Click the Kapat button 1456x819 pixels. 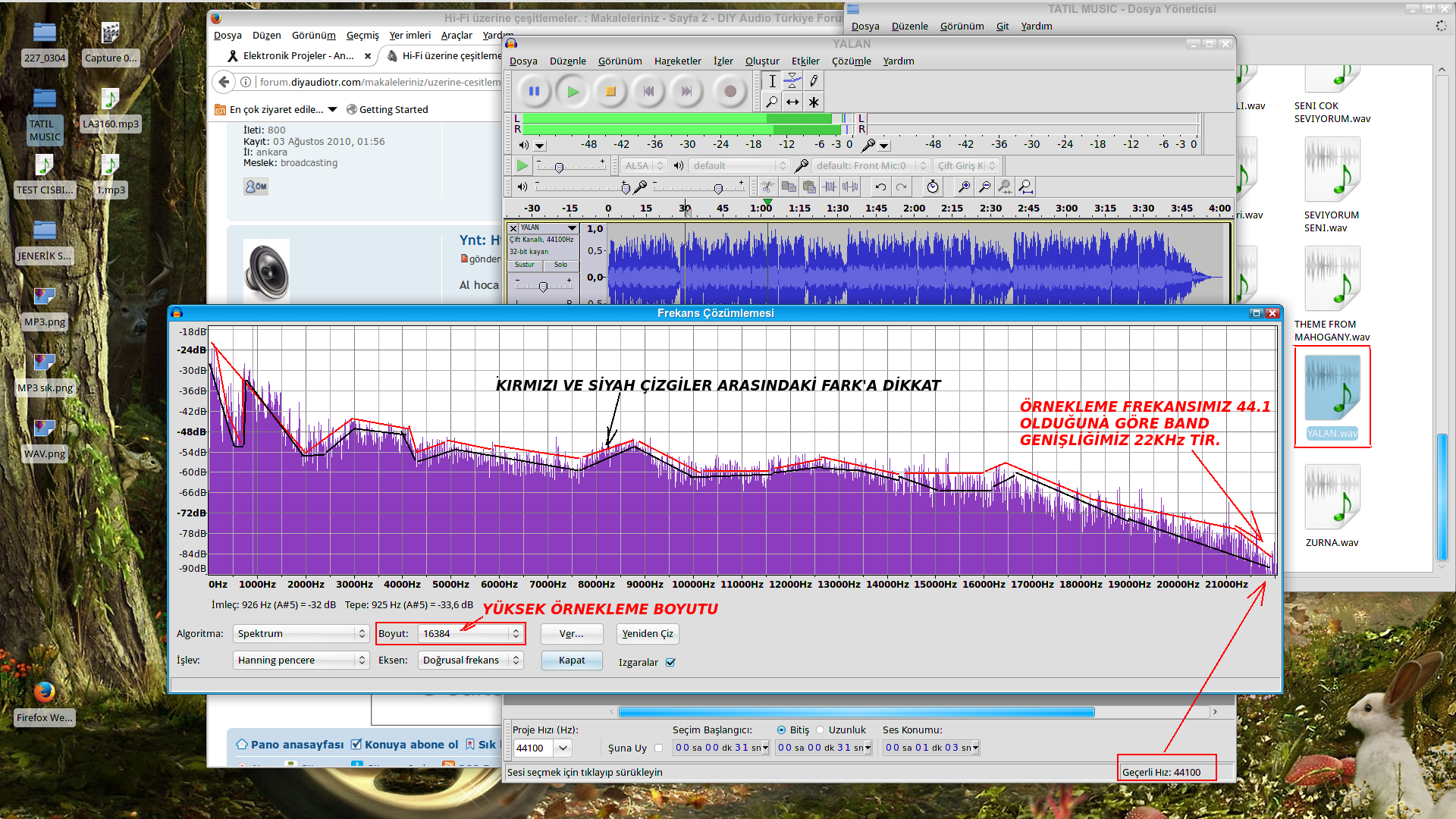coord(571,660)
